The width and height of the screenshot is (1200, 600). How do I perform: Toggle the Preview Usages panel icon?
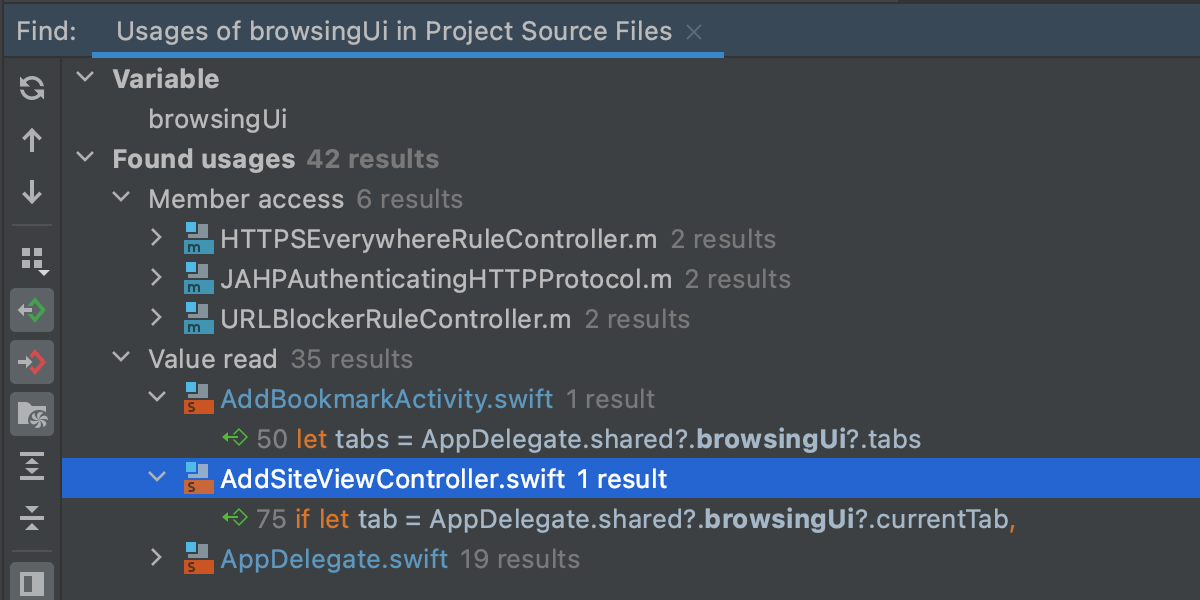click(x=32, y=582)
